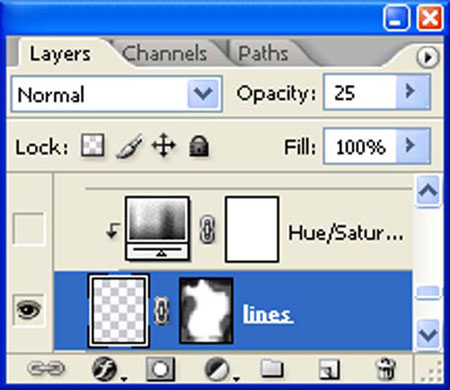Create new fill or adjustment layer
The image size is (450, 390).
tap(218, 369)
